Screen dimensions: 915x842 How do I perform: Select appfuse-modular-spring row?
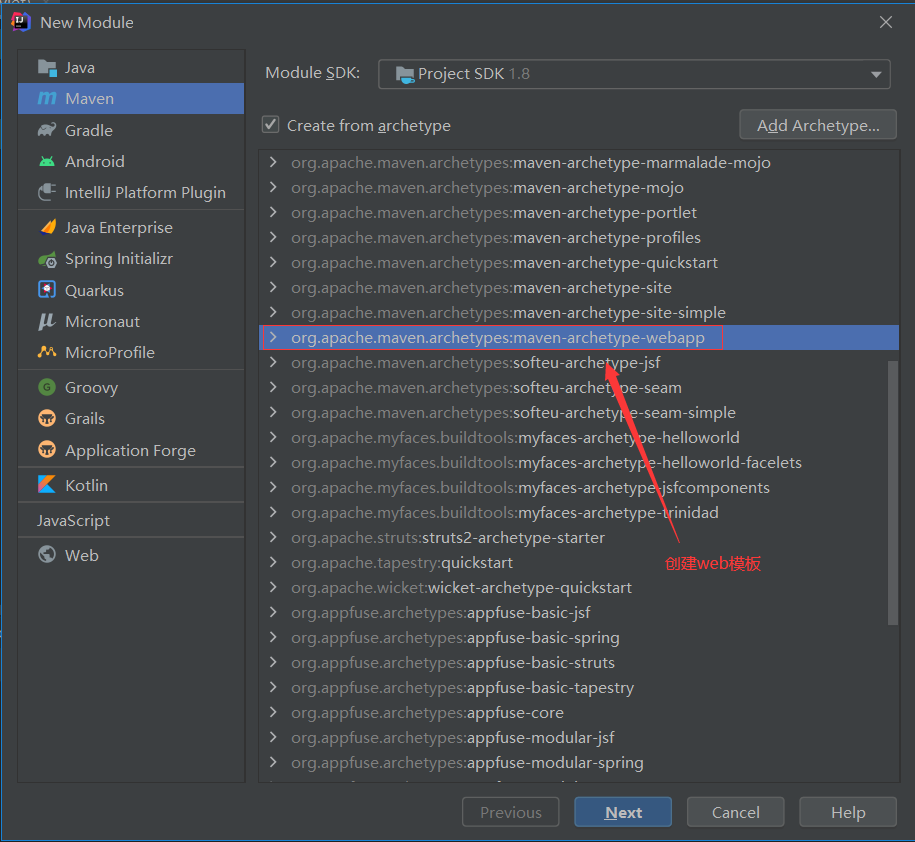(578, 763)
